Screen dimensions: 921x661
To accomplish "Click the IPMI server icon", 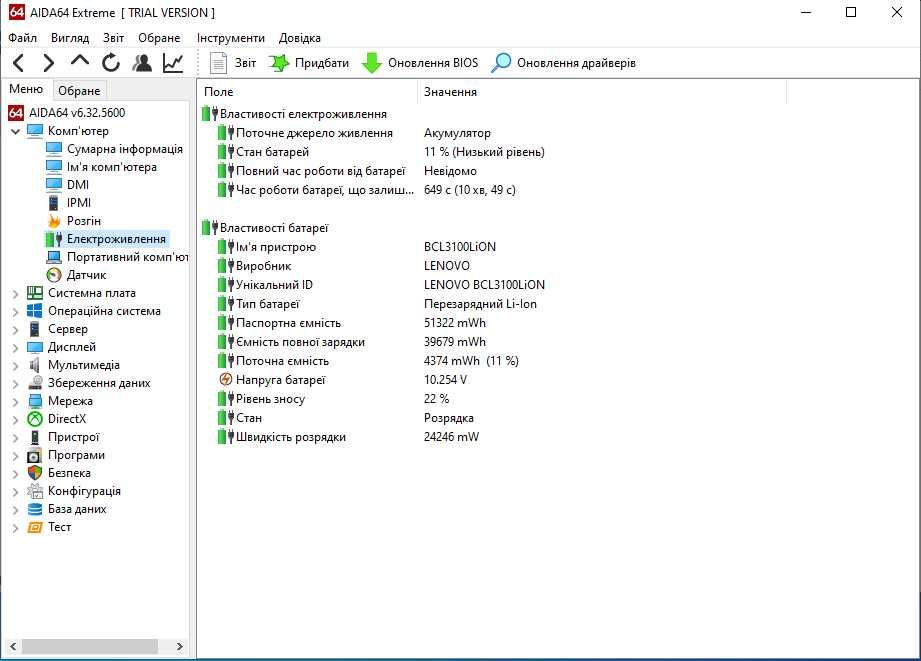I will (53, 203).
